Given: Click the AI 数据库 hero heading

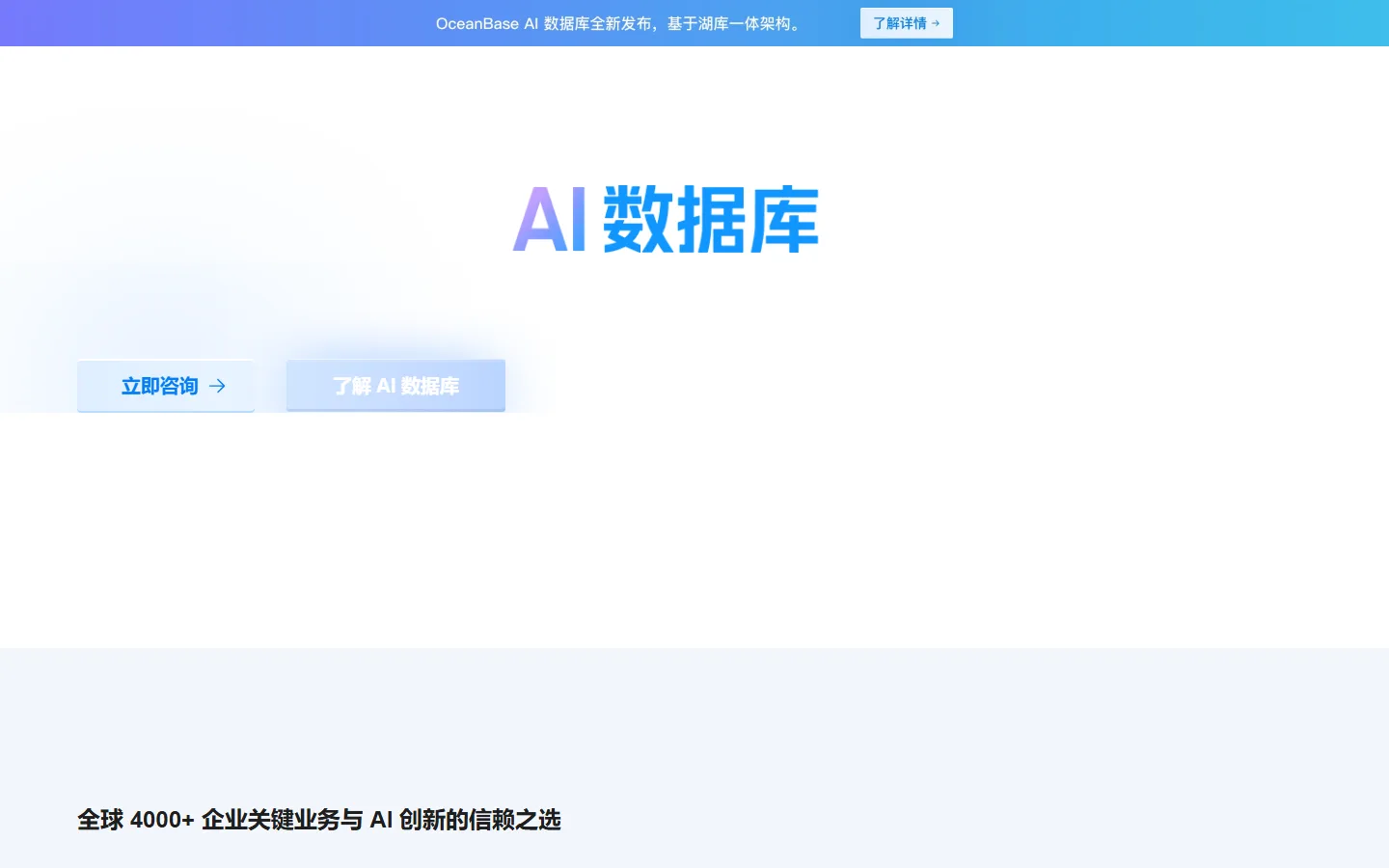Looking at the screenshot, I should point(666,220).
